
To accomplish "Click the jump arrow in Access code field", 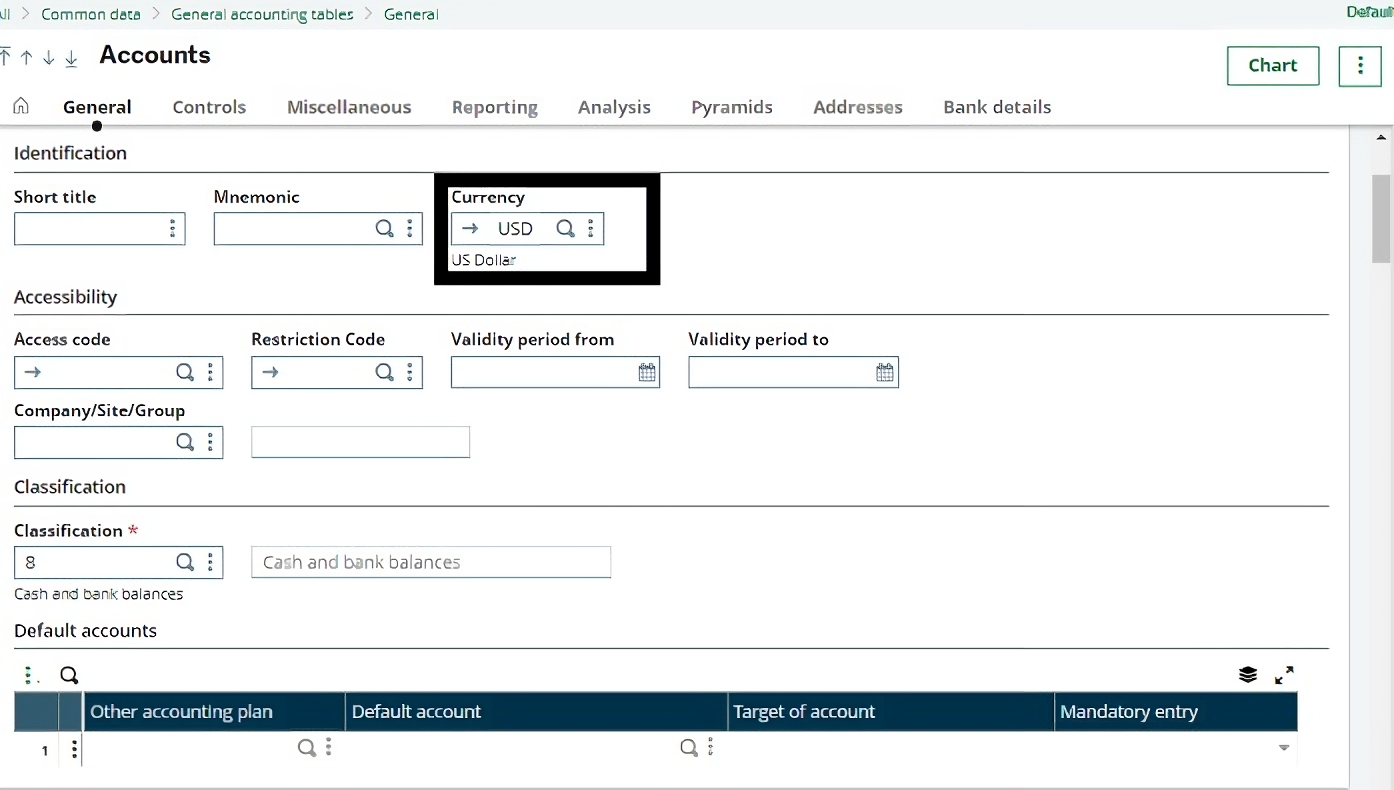I will tap(34, 372).
